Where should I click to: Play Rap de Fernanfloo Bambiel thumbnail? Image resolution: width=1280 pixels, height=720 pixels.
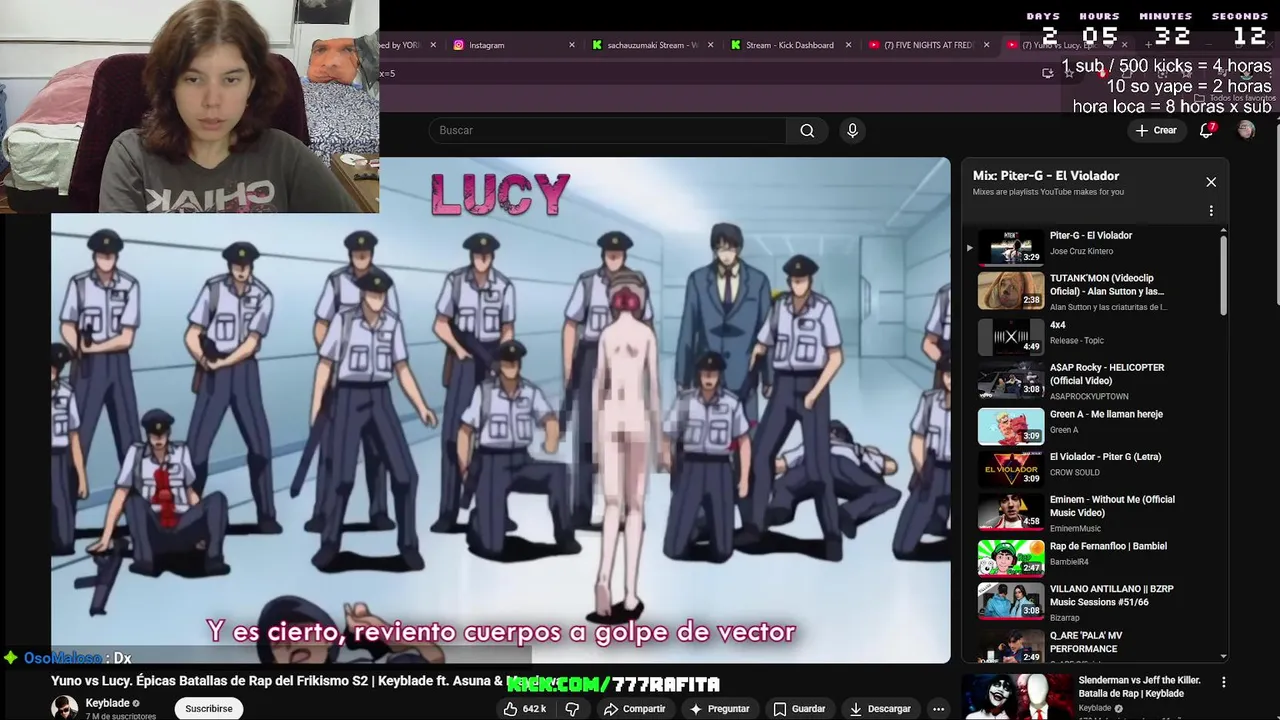point(1011,558)
